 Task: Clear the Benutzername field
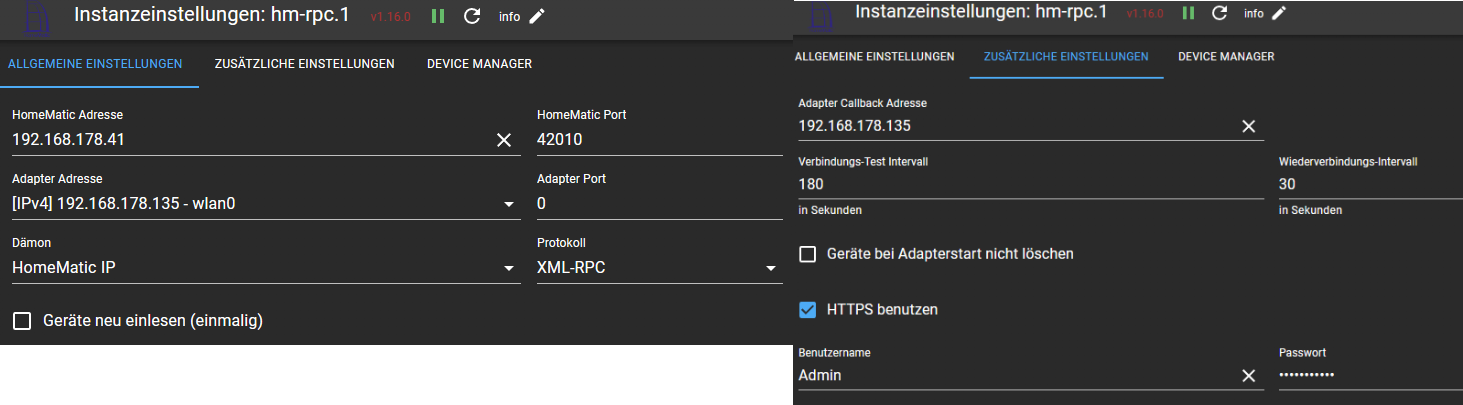1248,375
